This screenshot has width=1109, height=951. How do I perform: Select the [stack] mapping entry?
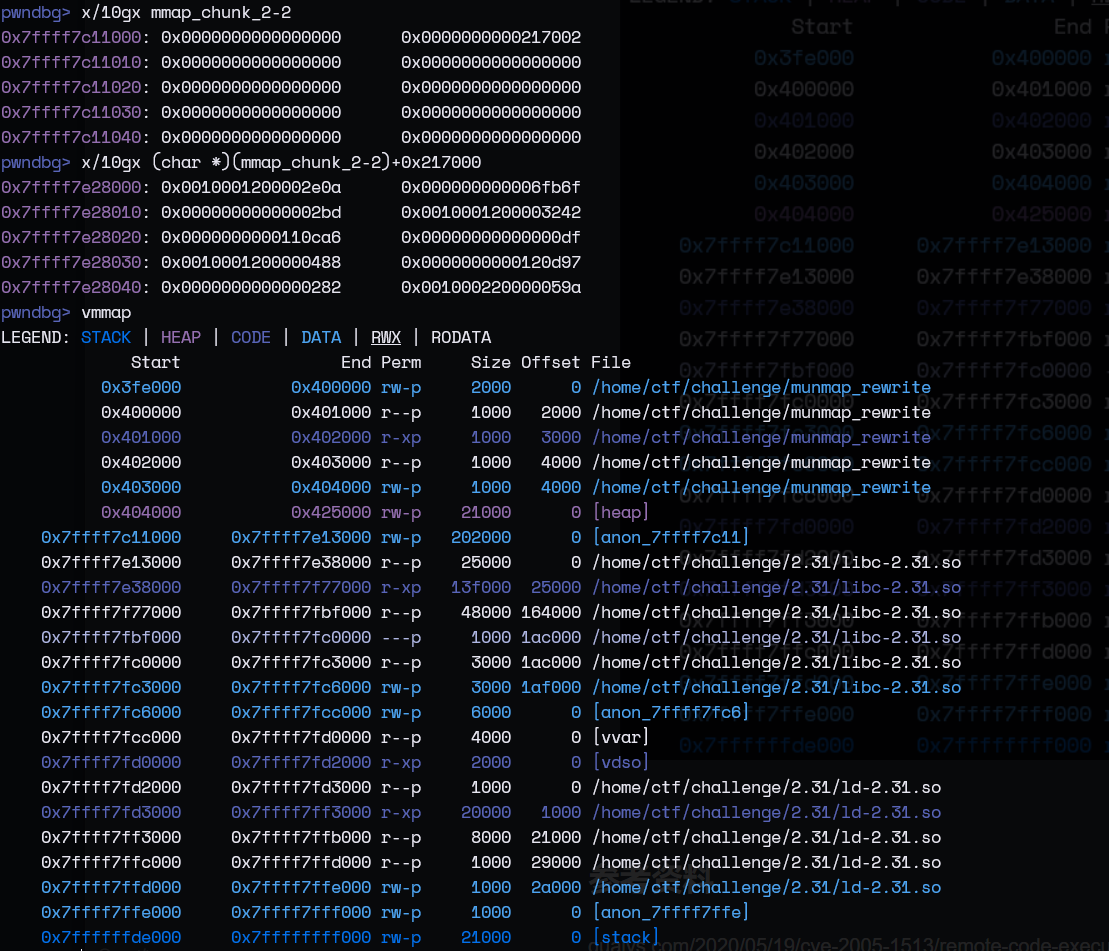(x=626, y=937)
